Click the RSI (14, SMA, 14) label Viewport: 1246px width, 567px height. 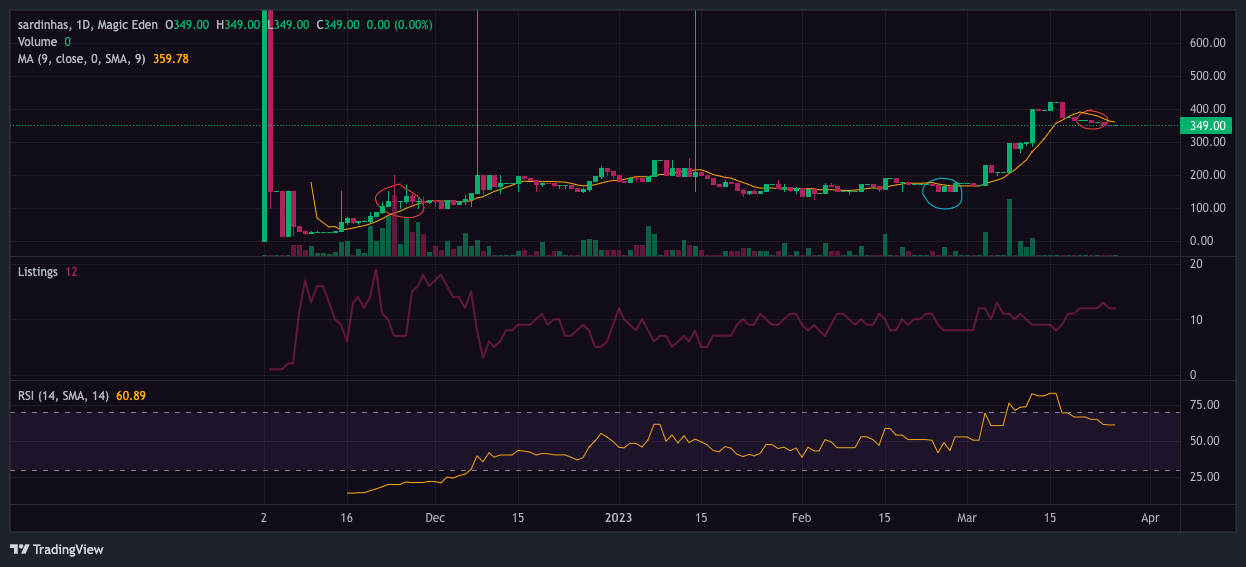pyautogui.click(x=64, y=396)
